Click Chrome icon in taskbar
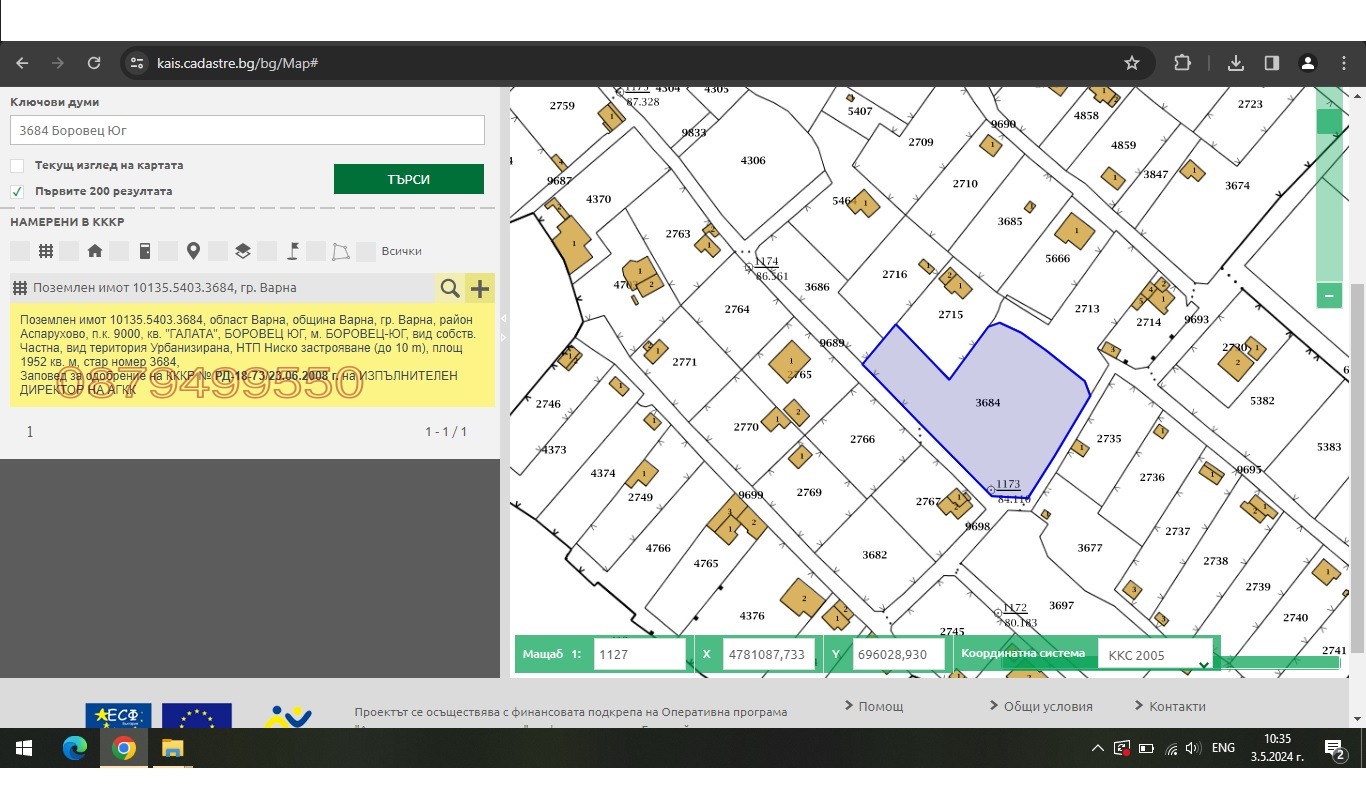The height and width of the screenshot is (794, 1366). [124, 748]
